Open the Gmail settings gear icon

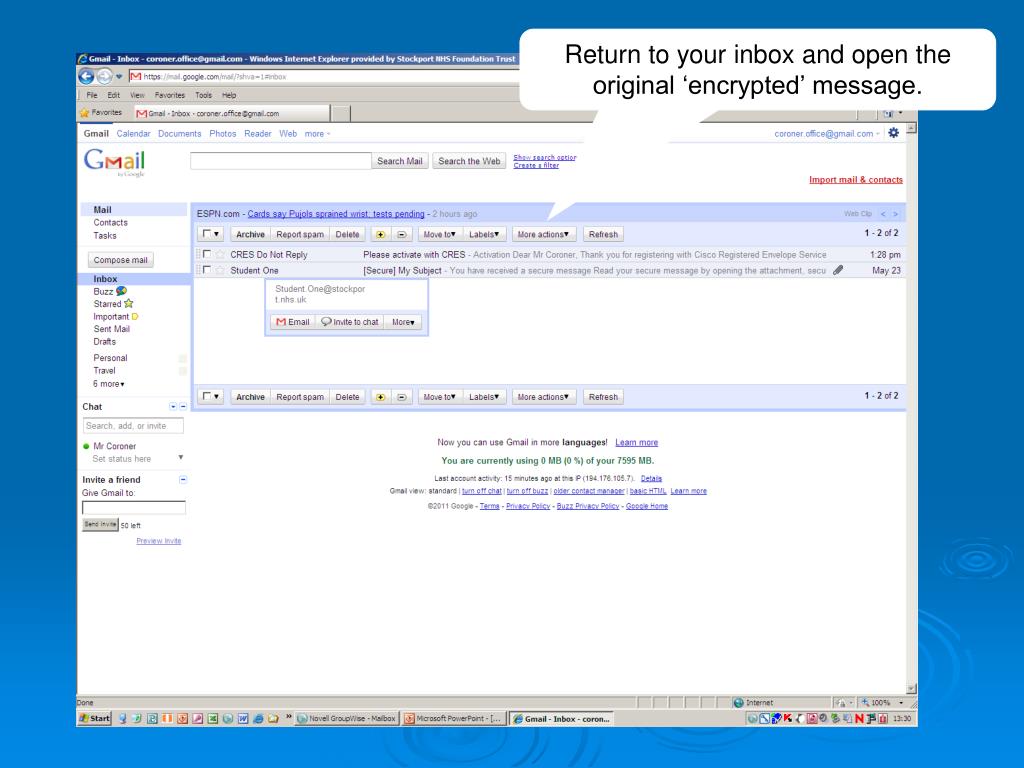click(x=893, y=133)
